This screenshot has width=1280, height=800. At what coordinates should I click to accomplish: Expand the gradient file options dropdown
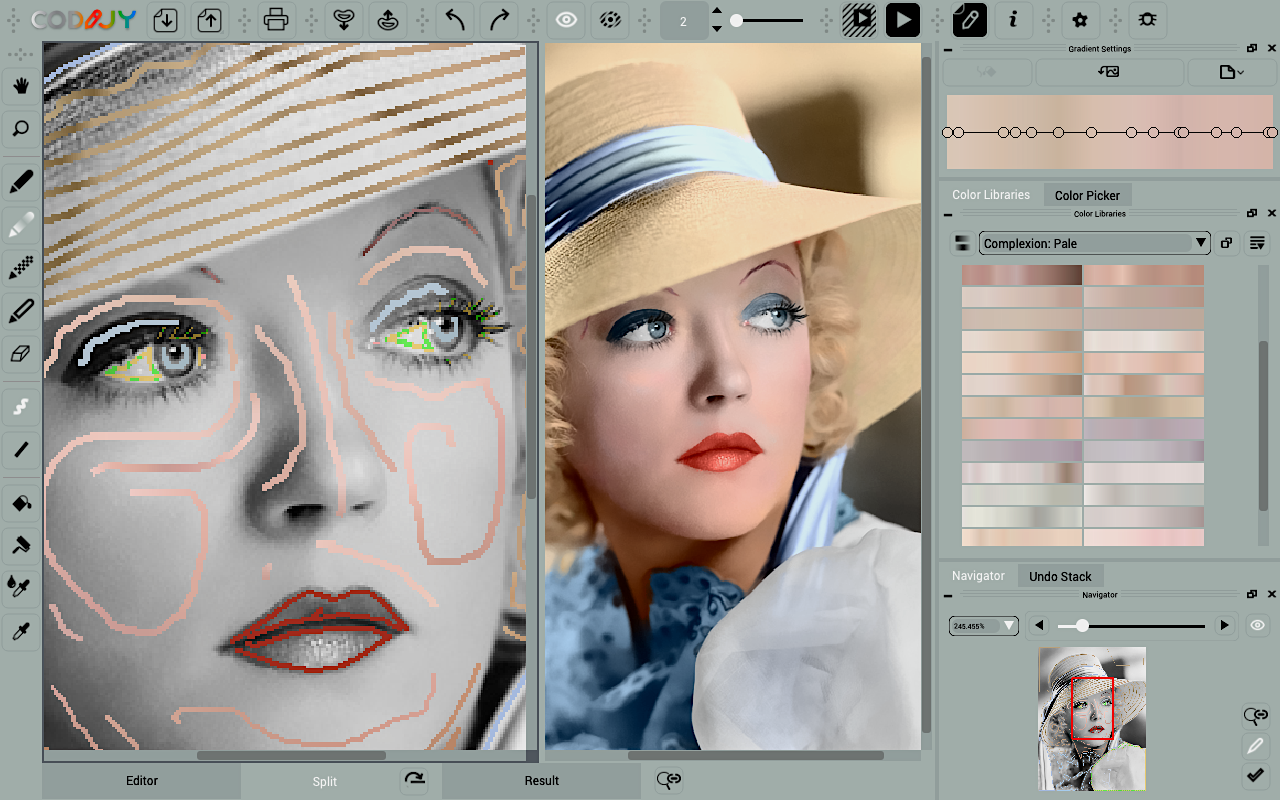pyautogui.click(x=1232, y=72)
